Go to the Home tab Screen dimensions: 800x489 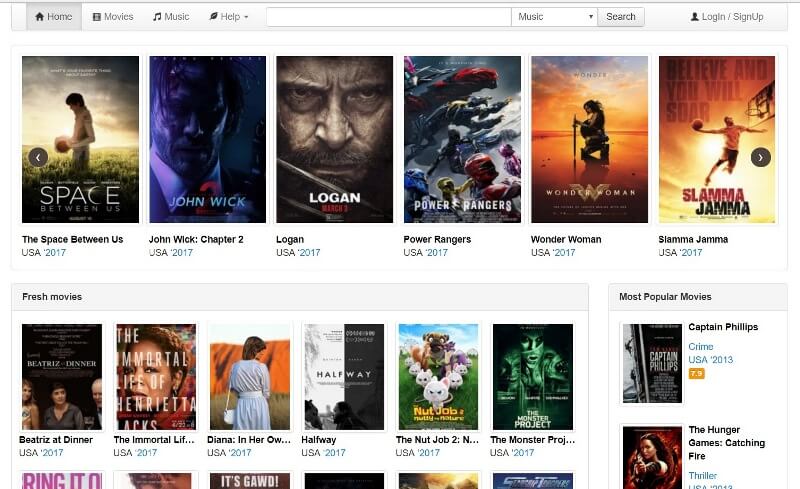tap(54, 17)
